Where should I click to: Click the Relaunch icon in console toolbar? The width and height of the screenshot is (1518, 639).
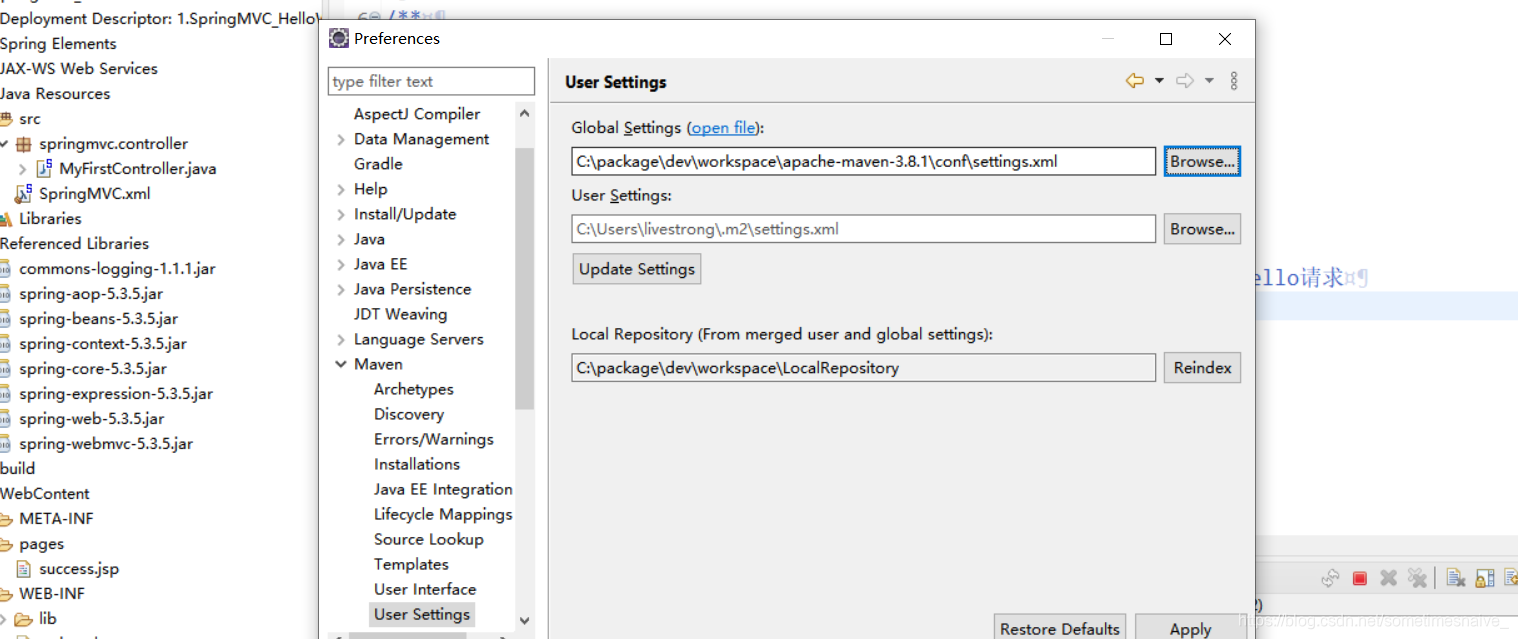(1330, 578)
